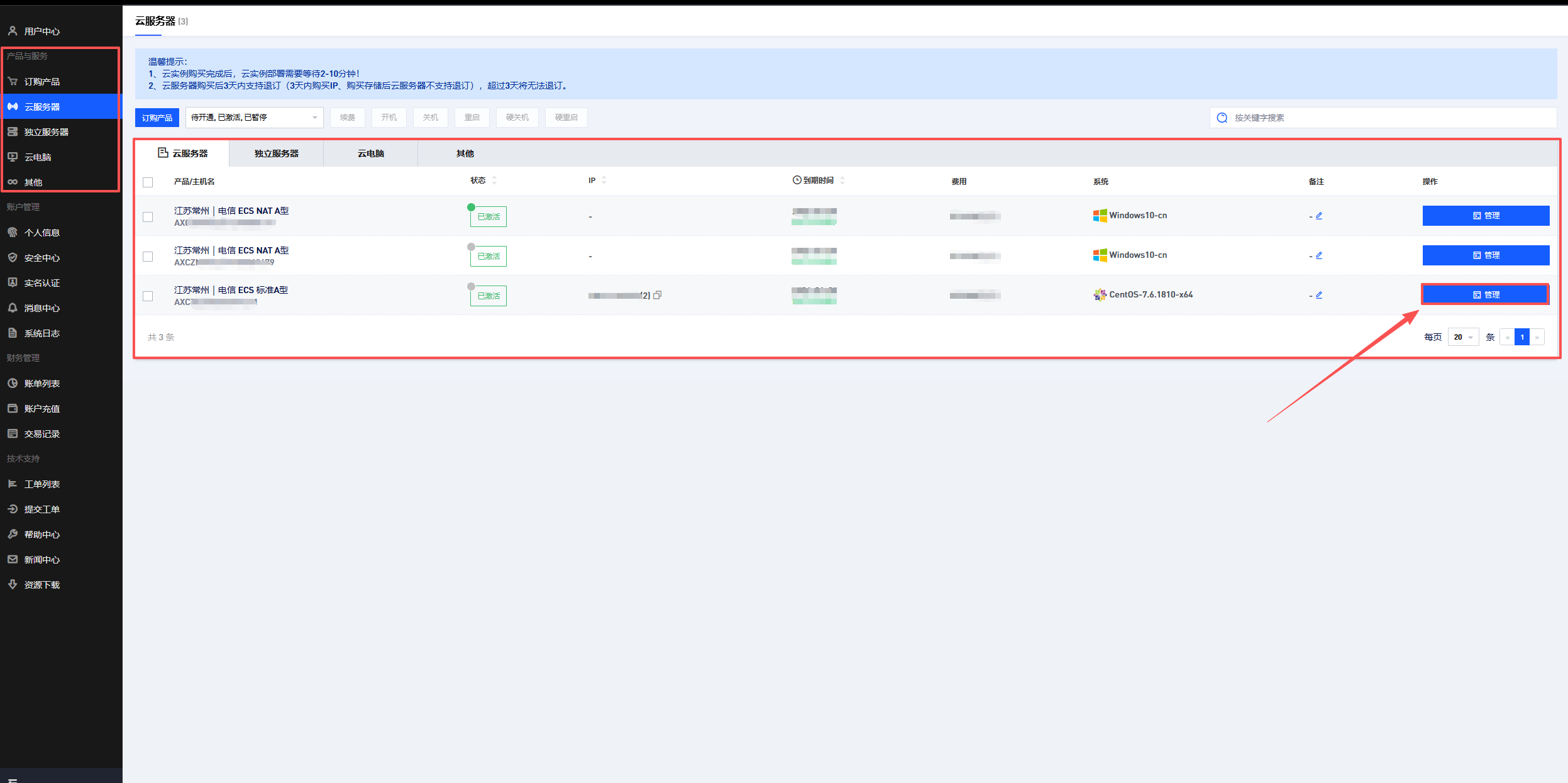The width and height of the screenshot is (1568, 783).
Task: Open 资源下载 via the sidebar download icon
Action: [13, 584]
